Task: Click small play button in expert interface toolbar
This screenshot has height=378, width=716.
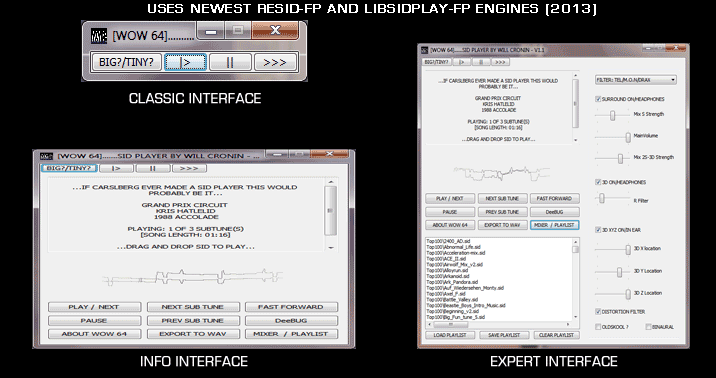Action: 462,62
